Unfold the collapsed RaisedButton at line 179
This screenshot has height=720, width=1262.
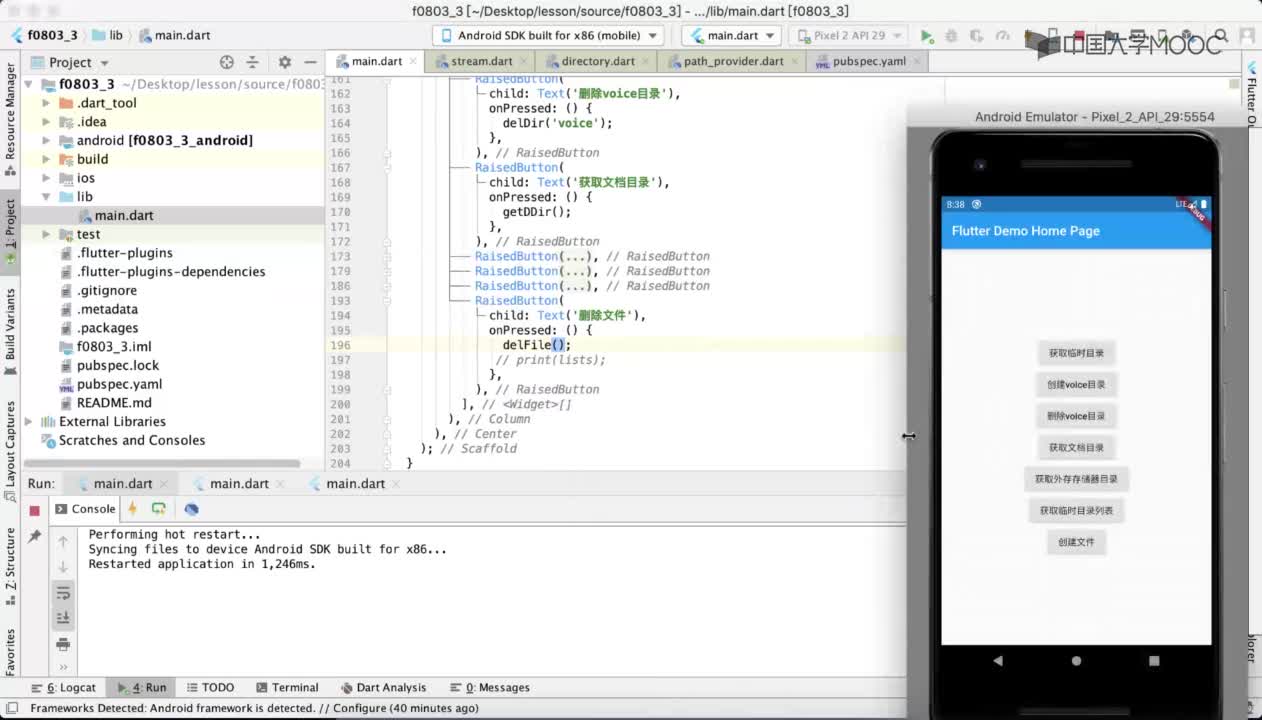point(386,271)
